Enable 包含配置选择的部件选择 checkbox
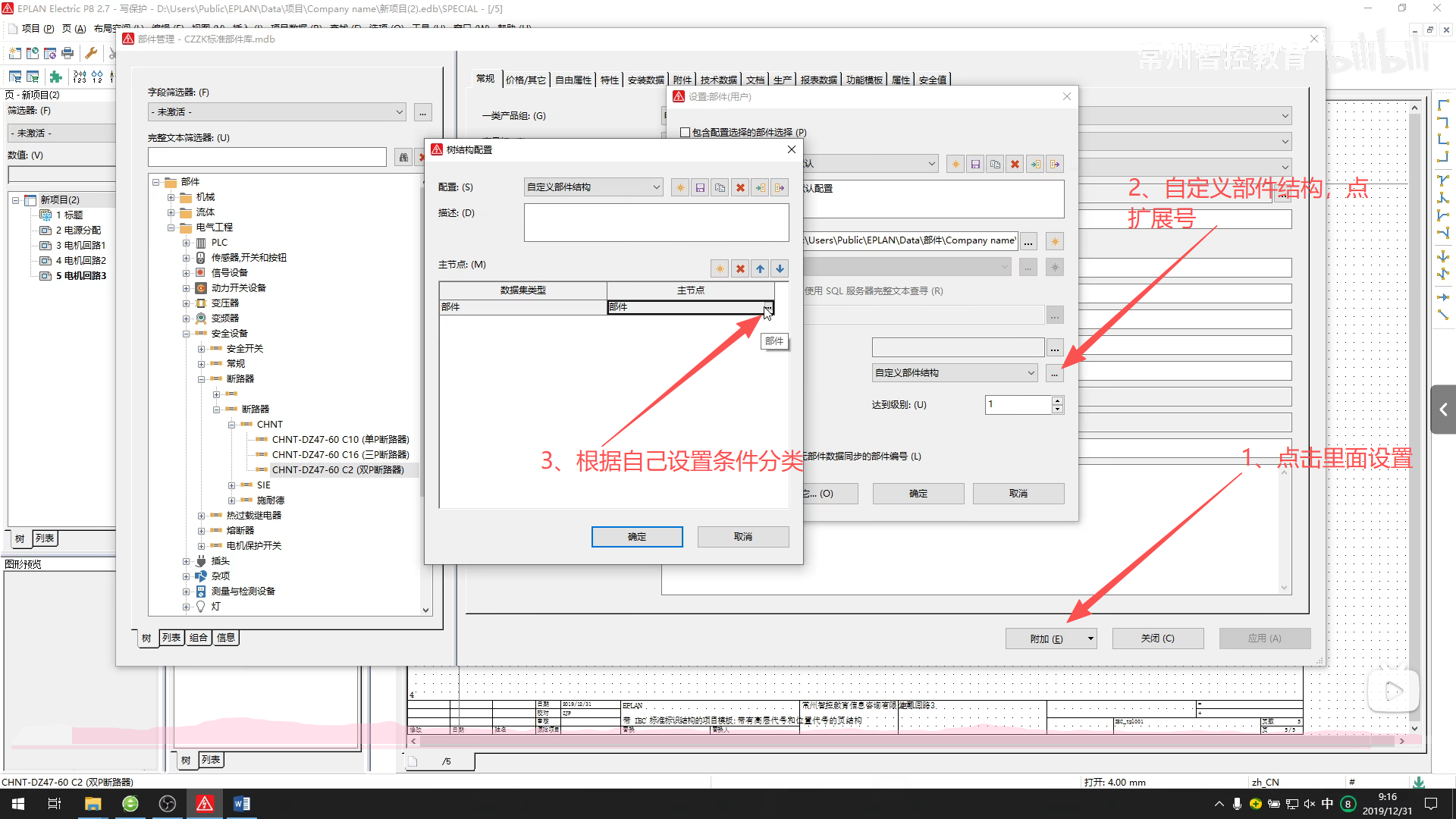Viewport: 1456px width, 819px height. point(686,132)
